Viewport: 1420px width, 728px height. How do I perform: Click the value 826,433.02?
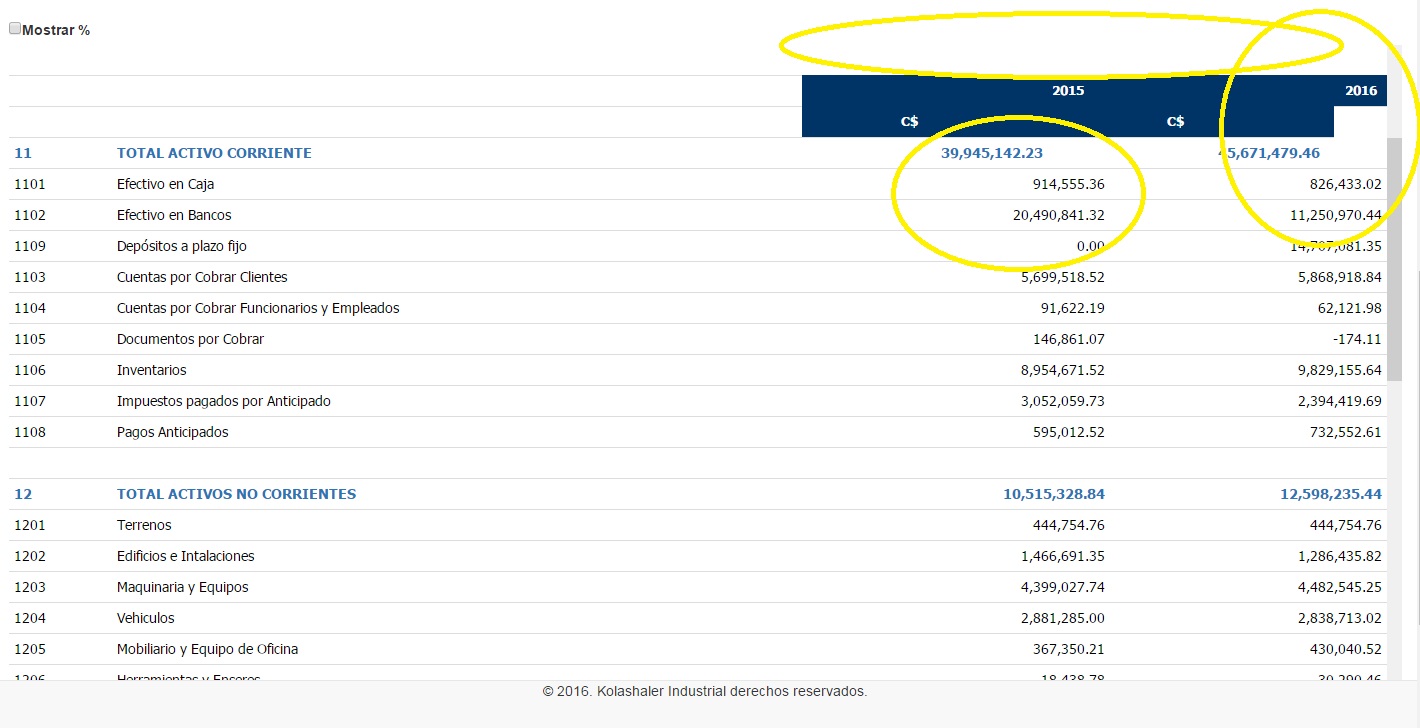click(x=1345, y=184)
